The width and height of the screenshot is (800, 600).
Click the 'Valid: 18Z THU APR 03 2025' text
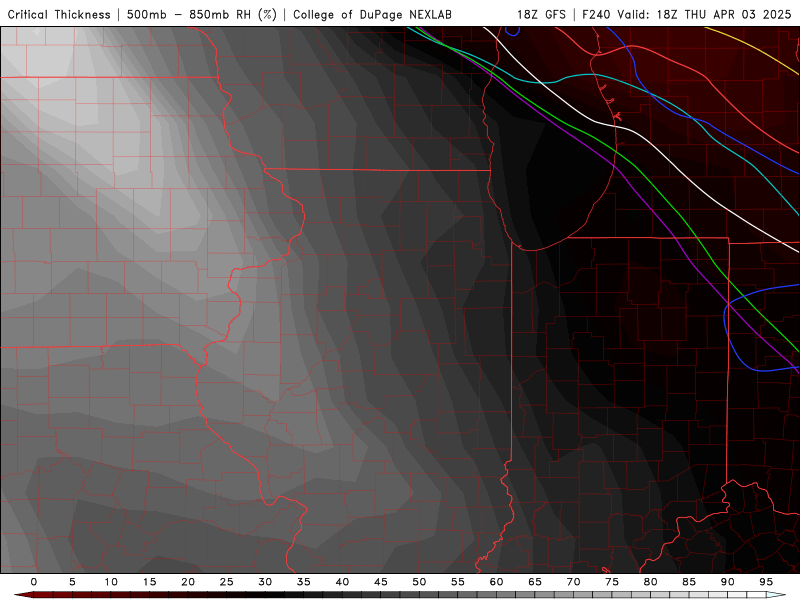point(705,14)
